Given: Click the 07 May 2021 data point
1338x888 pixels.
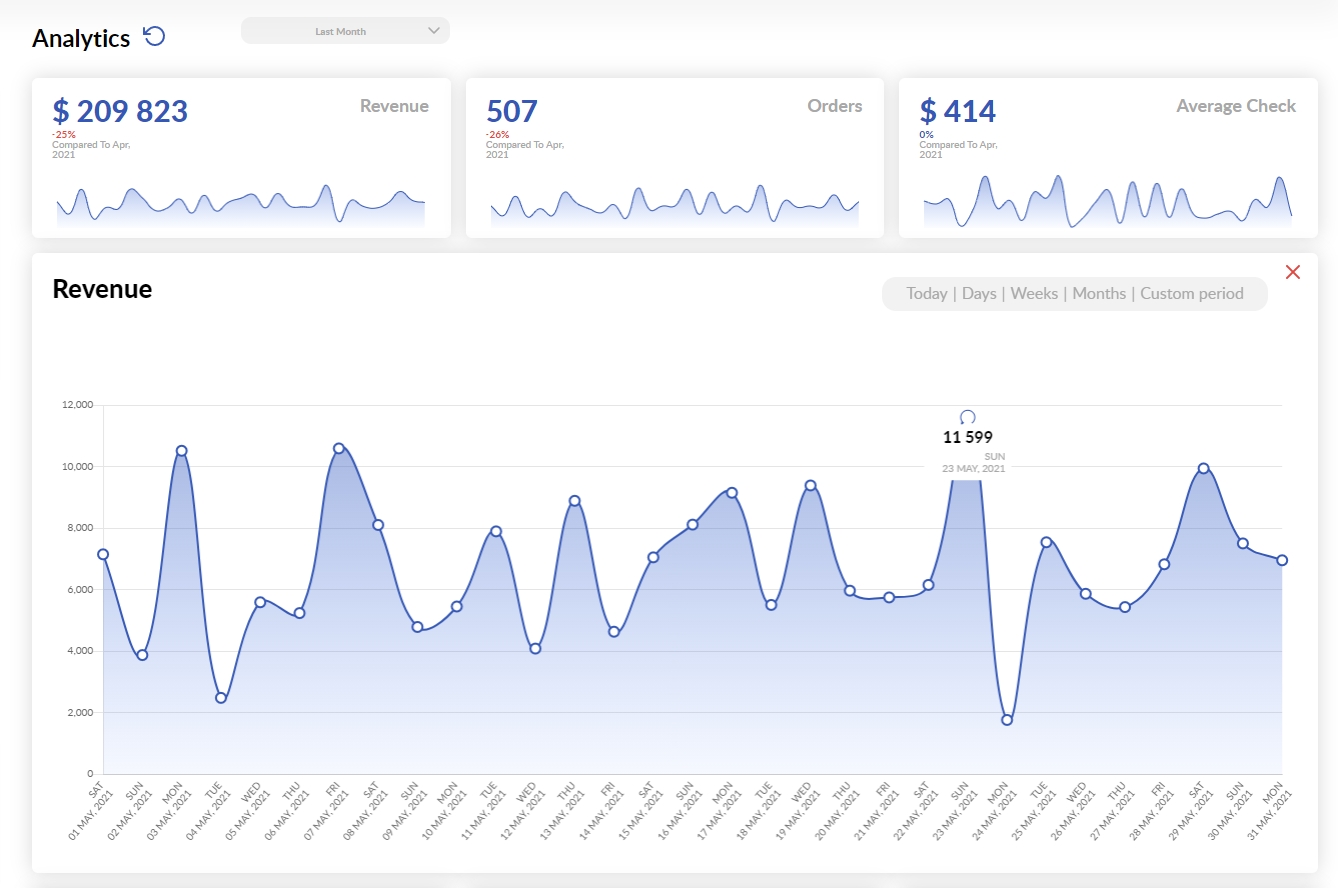Looking at the screenshot, I should pos(339,448).
